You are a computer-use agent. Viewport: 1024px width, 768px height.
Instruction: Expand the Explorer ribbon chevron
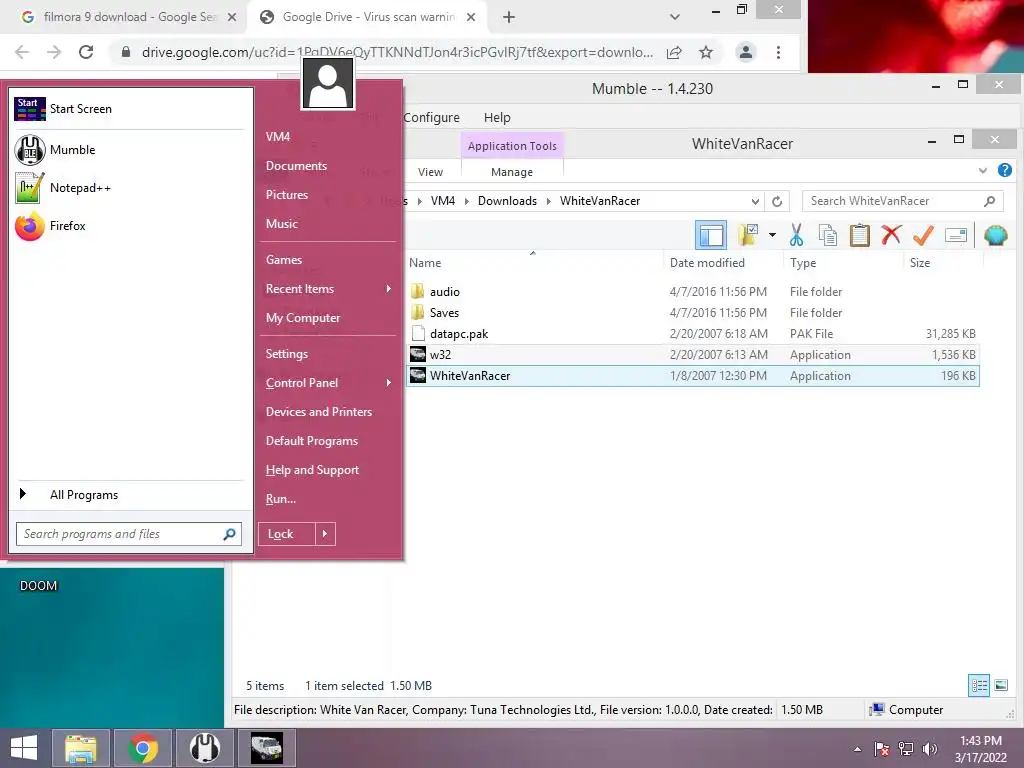(x=983, y=170)
